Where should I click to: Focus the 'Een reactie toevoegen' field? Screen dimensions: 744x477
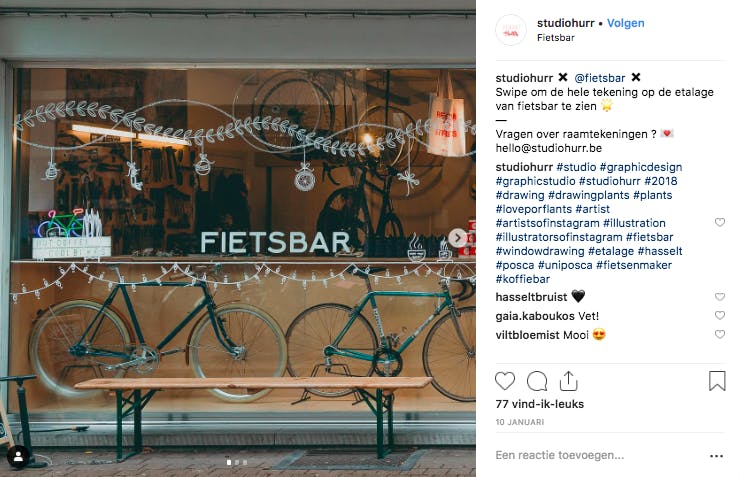point(560,455)
